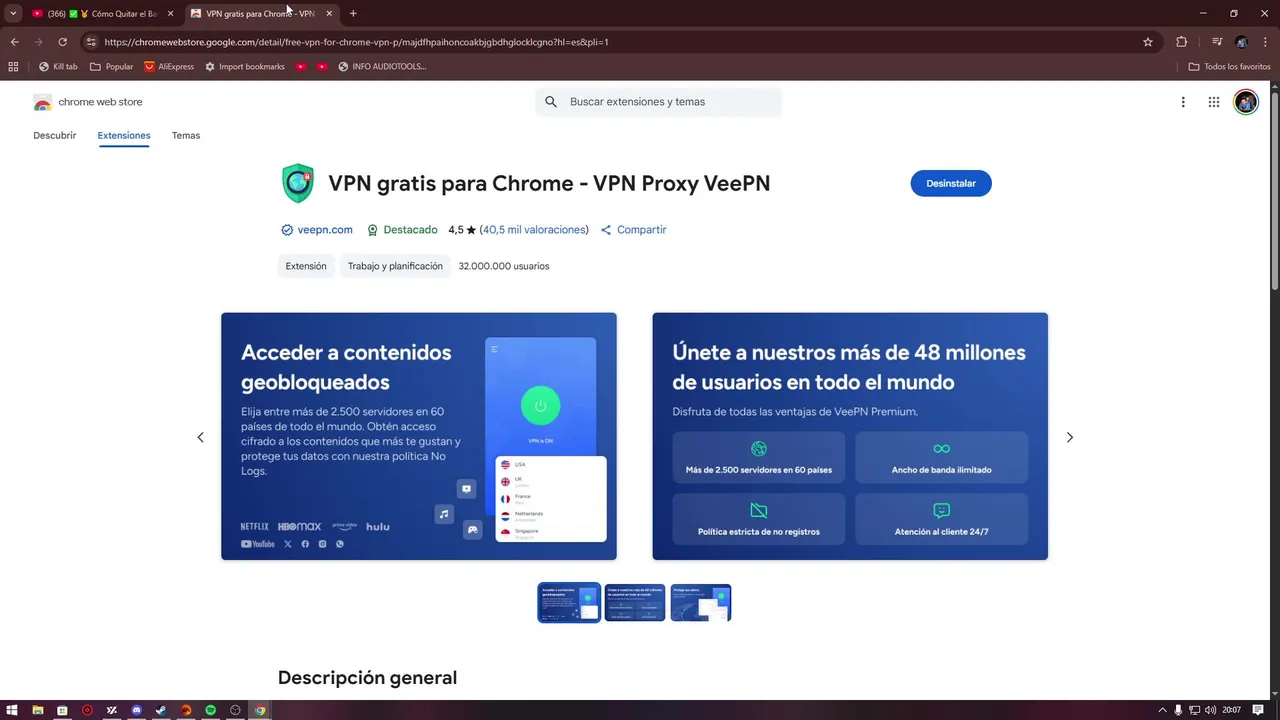This screenshot has width=1280, height=720.
Task: Select the third carousel thumbnail
Action: click(x=701, y=602)
